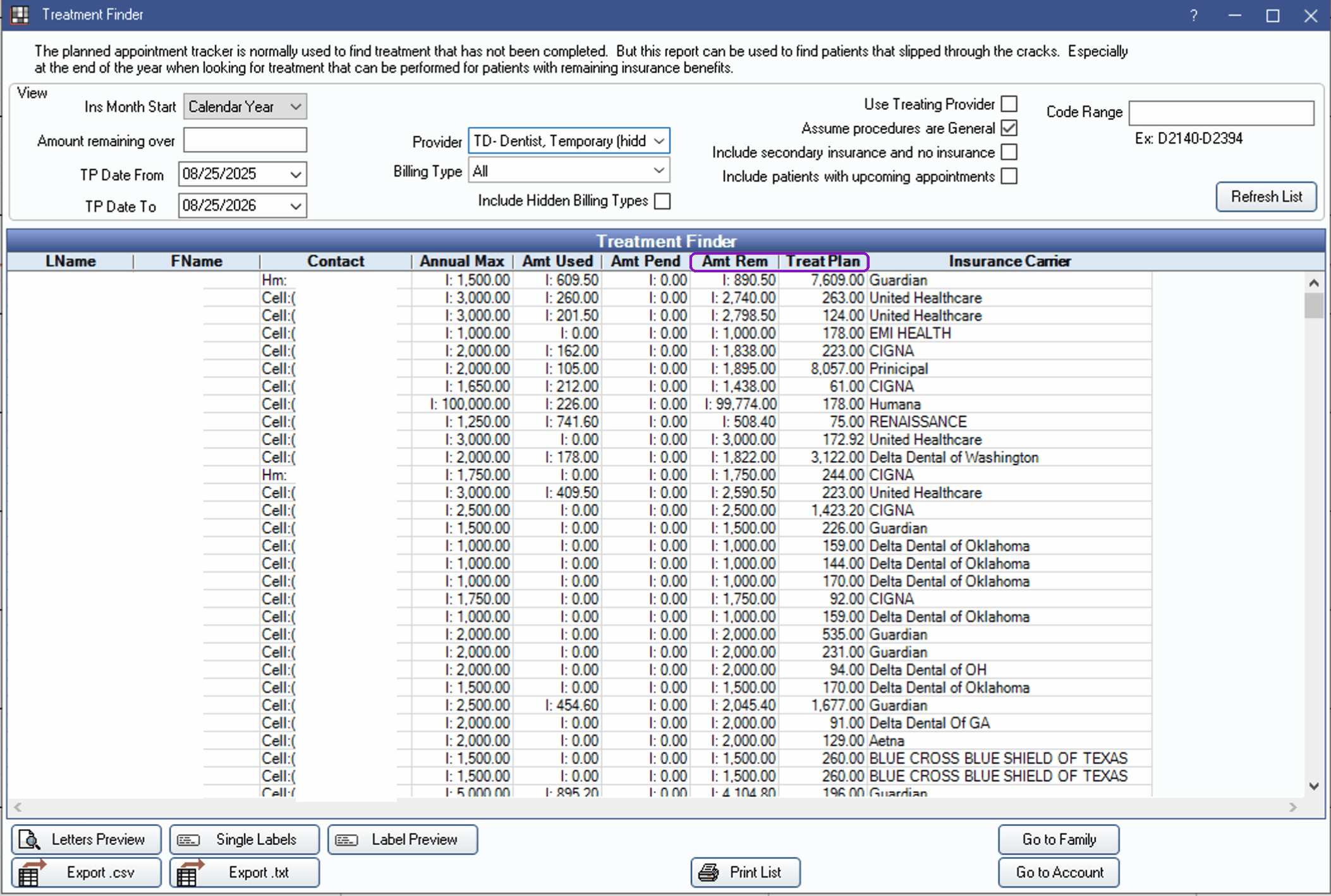This screenshot has width=1331, height=896.
Task: Select the Humana row
Action: coord(580,404)
